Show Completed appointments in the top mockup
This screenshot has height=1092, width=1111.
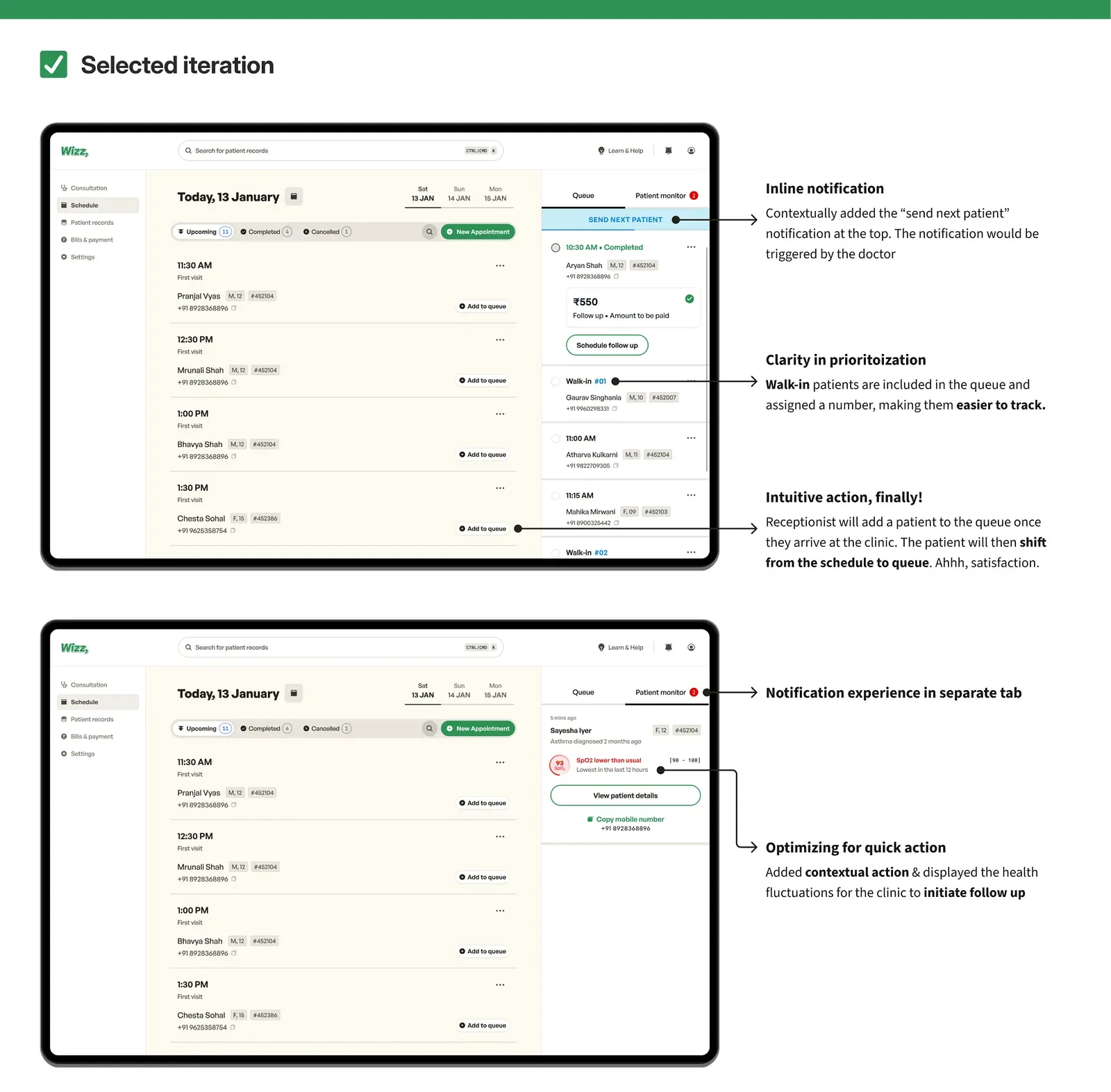coord(266,232)
